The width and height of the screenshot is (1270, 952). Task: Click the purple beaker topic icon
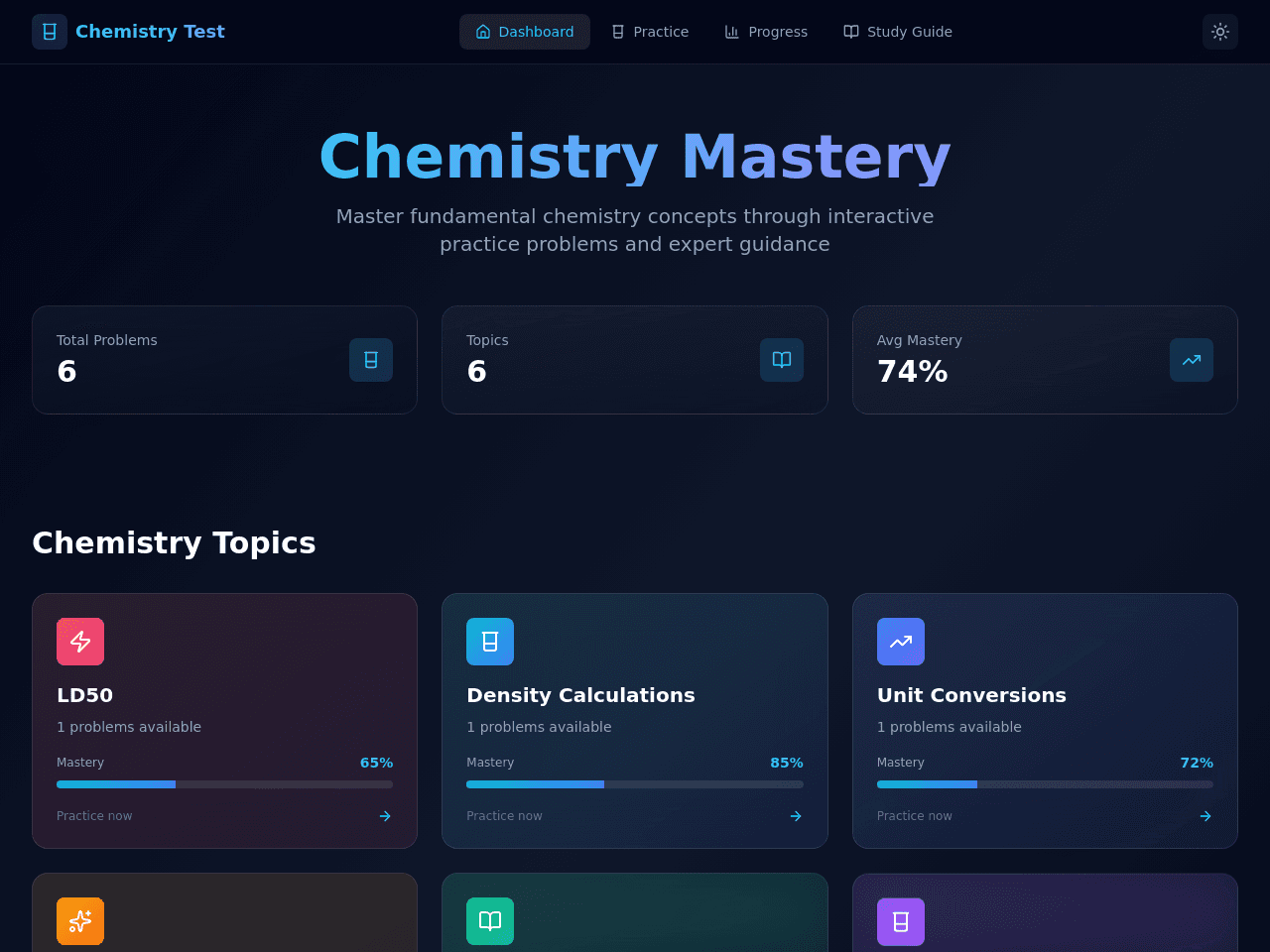901,921
